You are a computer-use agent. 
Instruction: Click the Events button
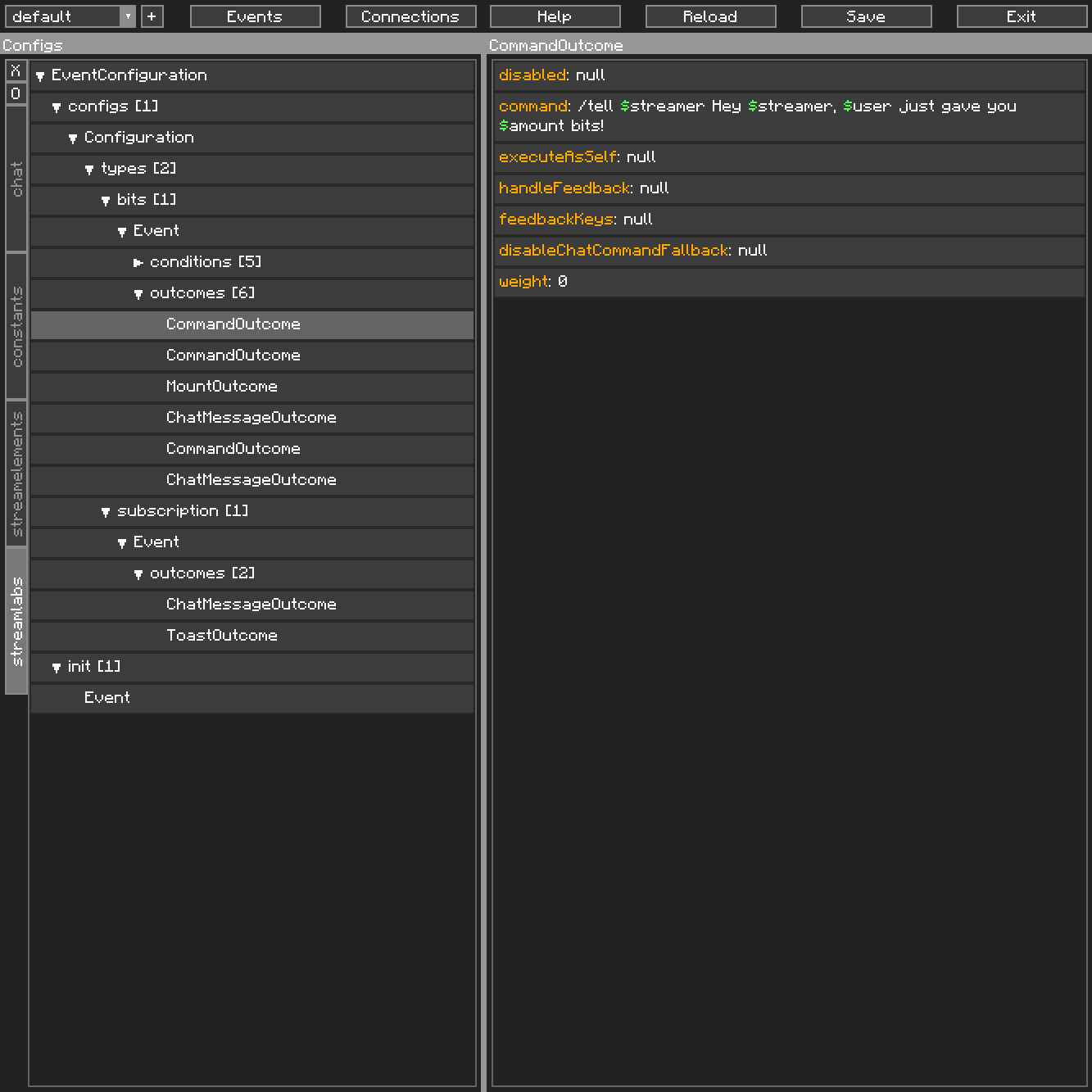254,16
